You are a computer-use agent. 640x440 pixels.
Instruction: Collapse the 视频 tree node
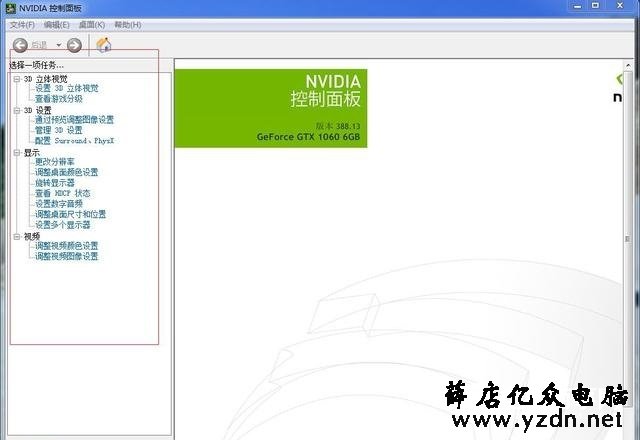coord(17,236)
